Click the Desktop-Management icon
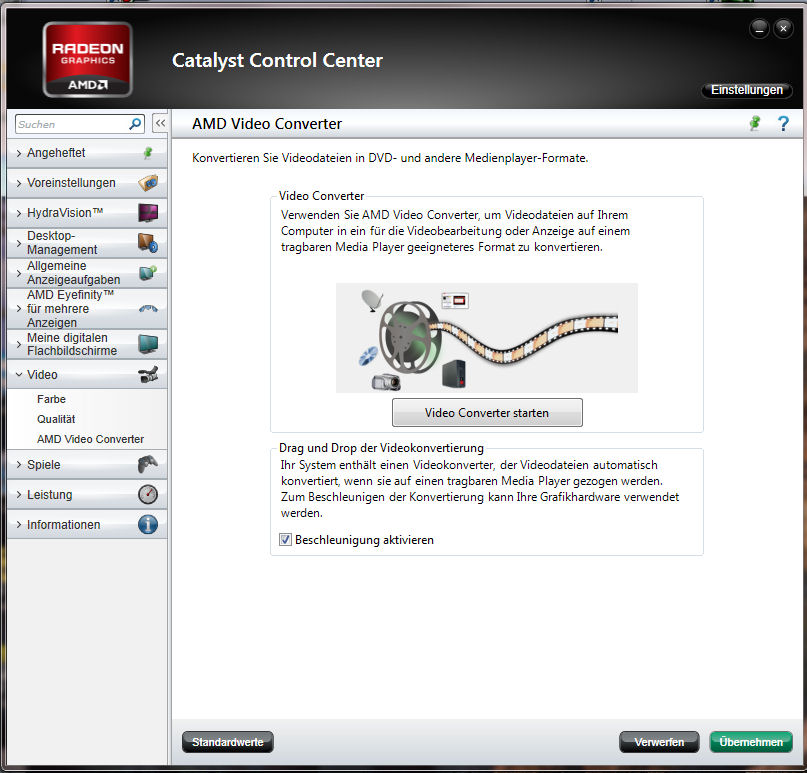Image resolution: width=807 pixels, height=773 pixels. coord(148,243)
